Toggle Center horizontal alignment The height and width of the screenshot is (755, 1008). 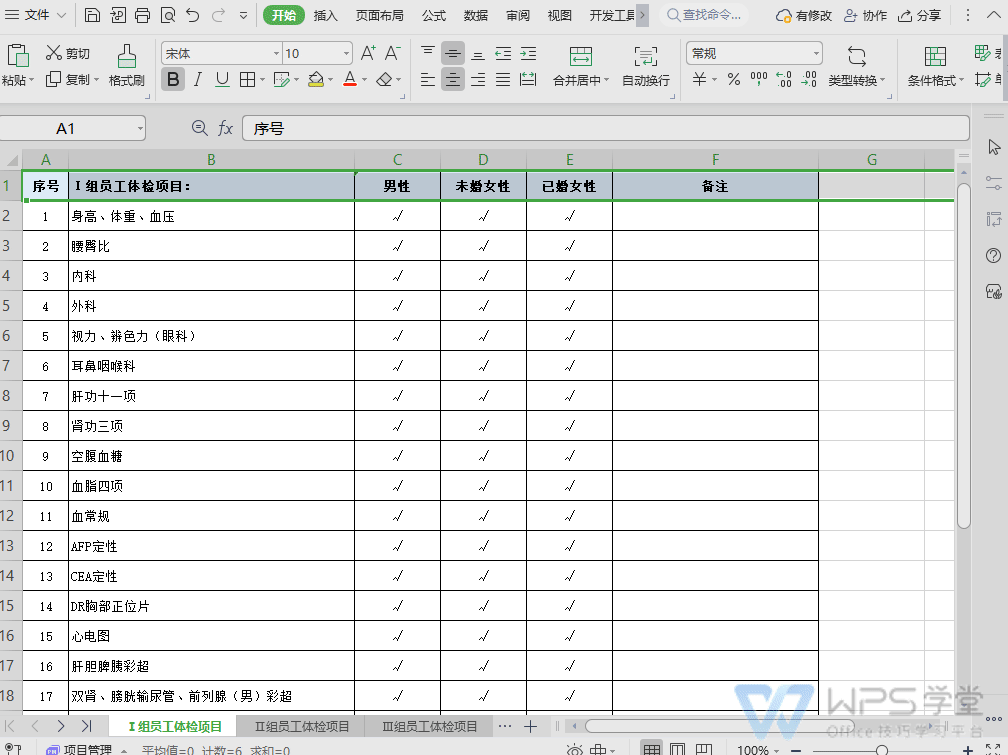coord(453,80)
